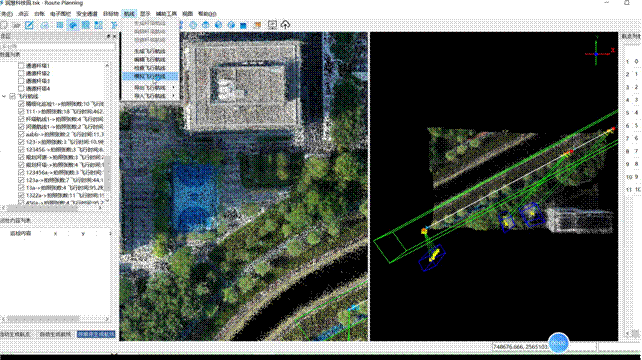Click the up arrow of the tree scrollbar
Screen dimensions: 642x360
coord(107,65)
